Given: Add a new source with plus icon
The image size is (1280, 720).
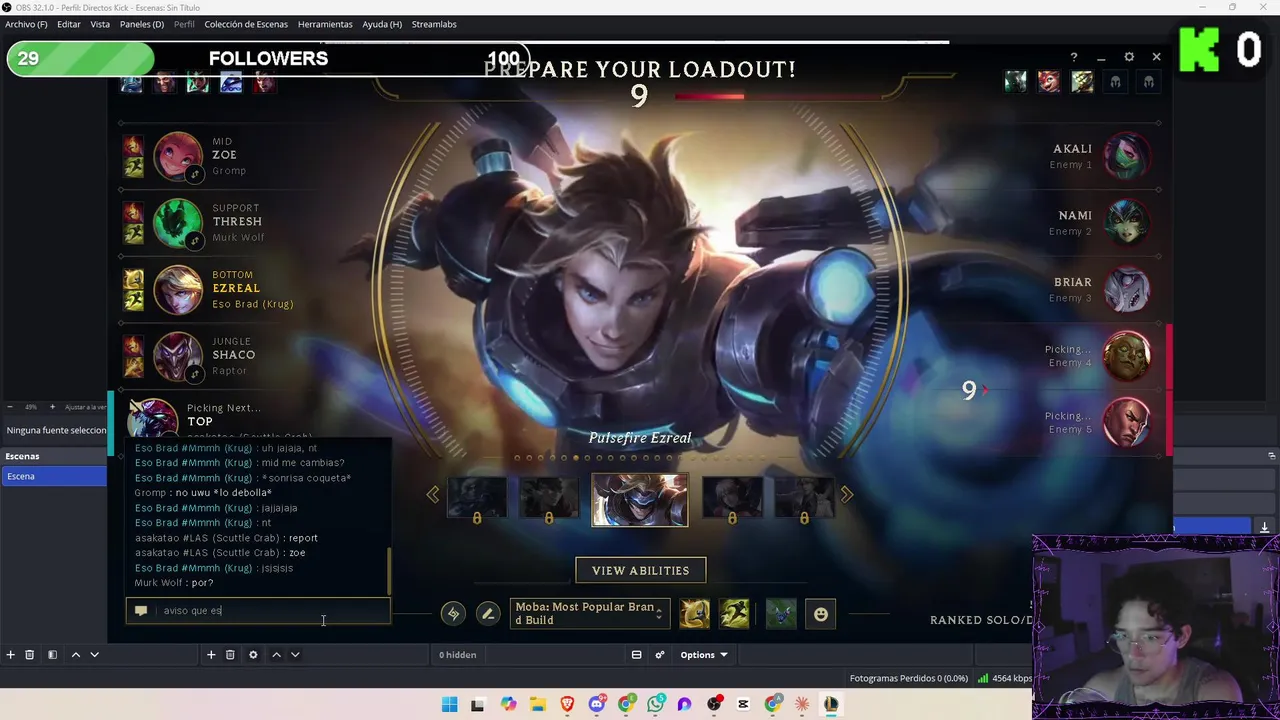Looking at the screenshot, I should click(211, 655).
